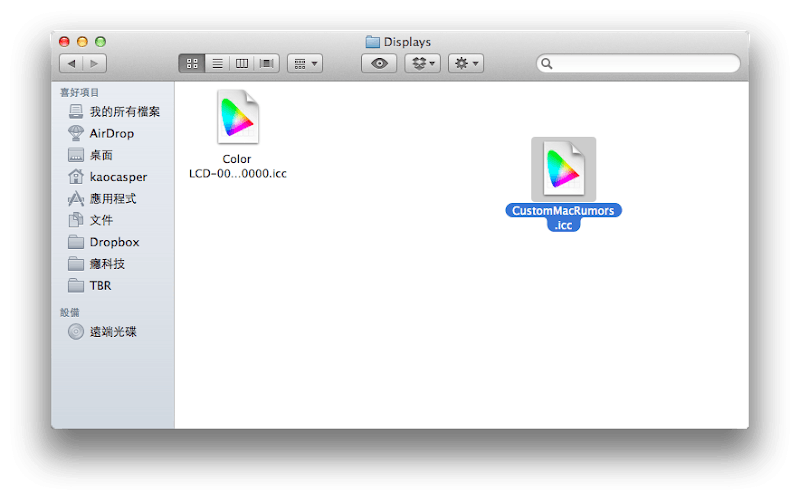Click the Dropbox folder icon in sidebar

[76, 242]
